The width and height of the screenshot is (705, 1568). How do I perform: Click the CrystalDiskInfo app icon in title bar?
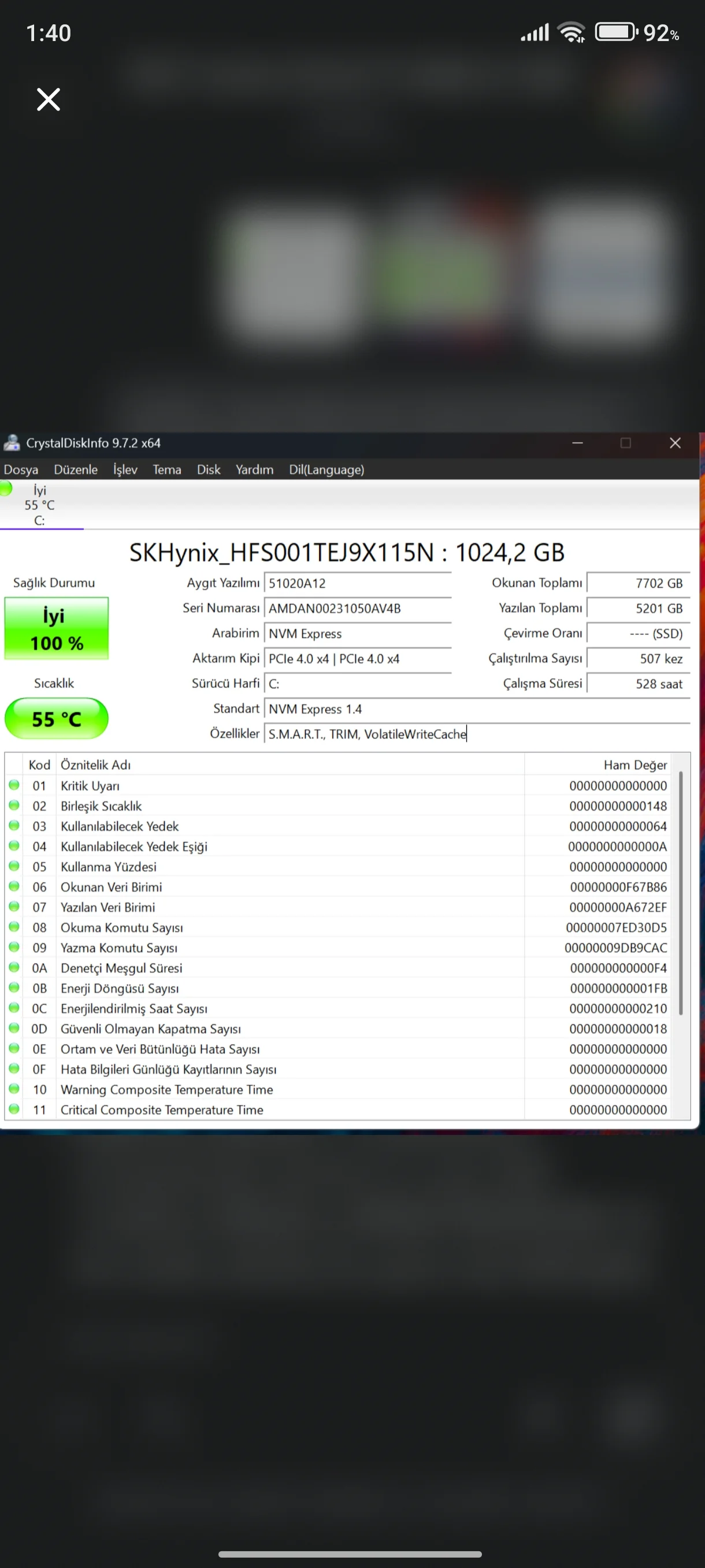pyautogui.click(x=12, y=442)
